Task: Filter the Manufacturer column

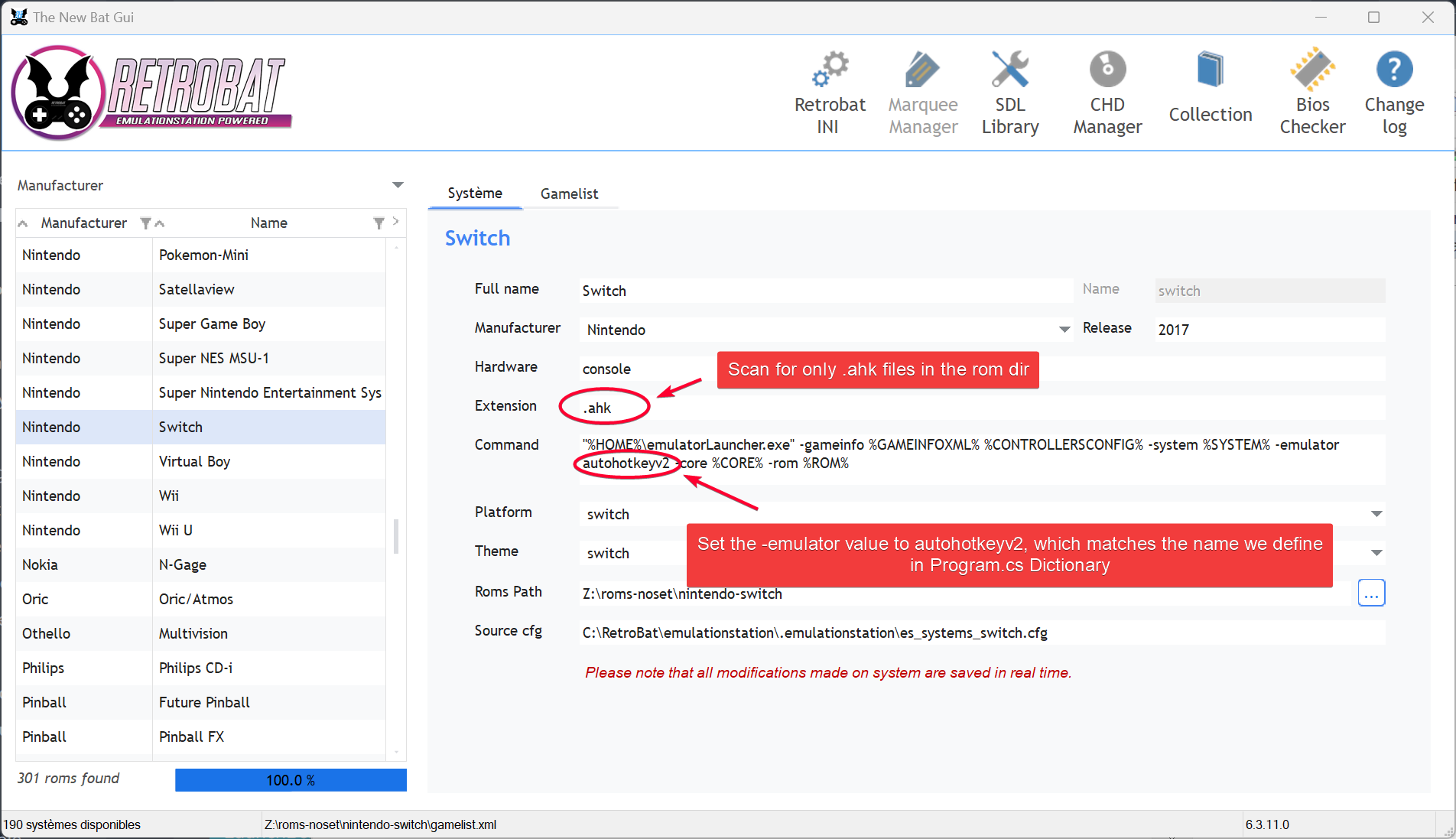Action: [145, 223]
